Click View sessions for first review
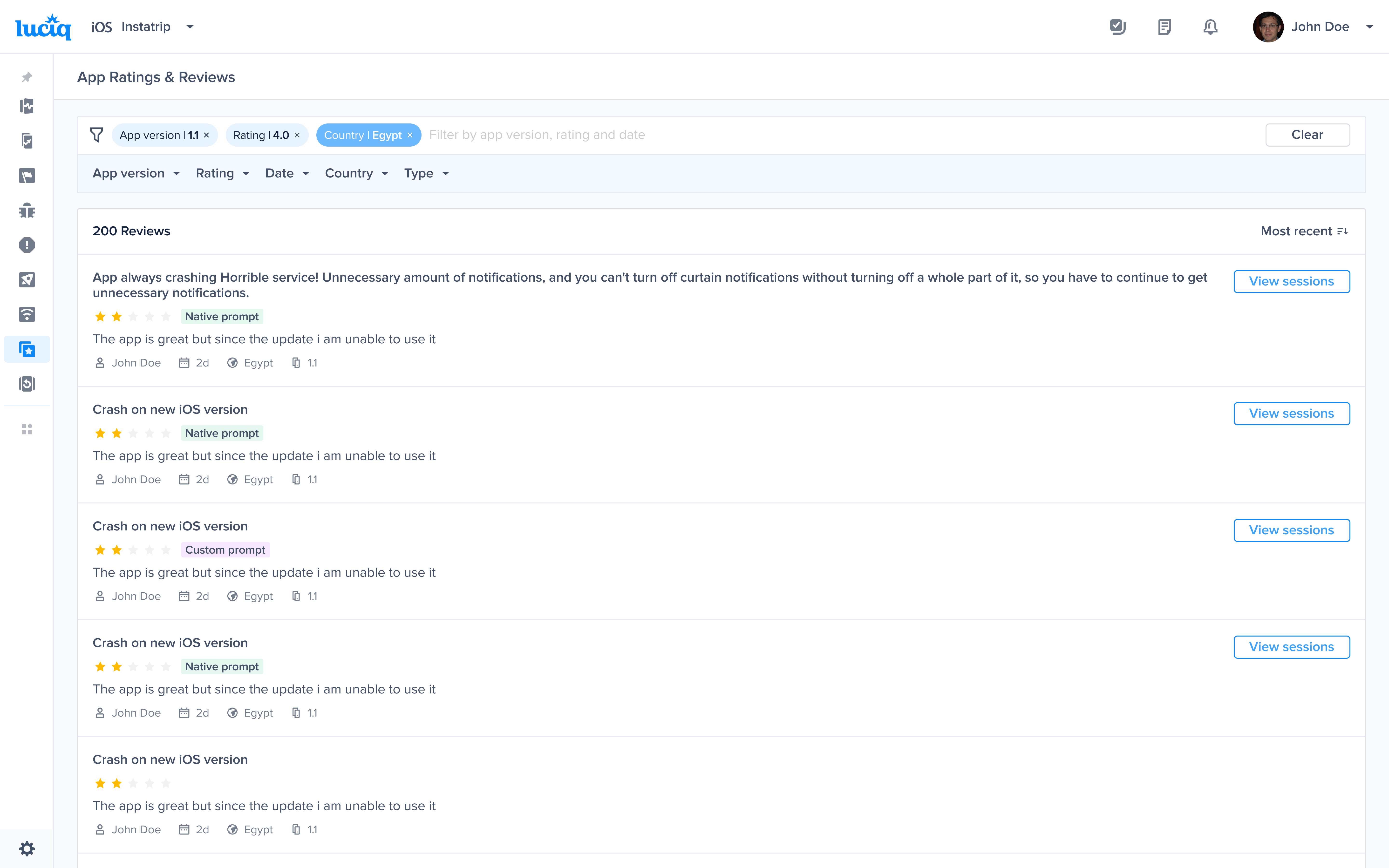This screenshot has height=868, width=1389. (1291, 281)
